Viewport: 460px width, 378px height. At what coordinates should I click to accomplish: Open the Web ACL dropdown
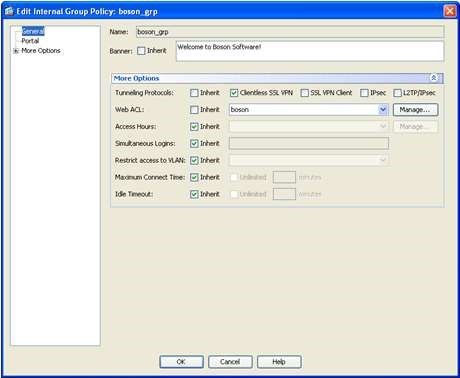[x=383, y=109]
